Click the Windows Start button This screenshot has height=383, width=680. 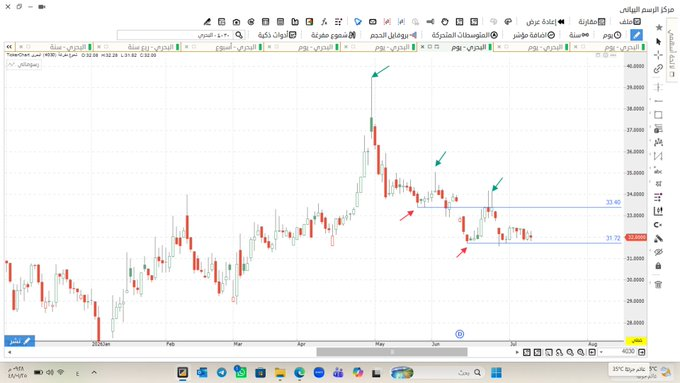496,373
